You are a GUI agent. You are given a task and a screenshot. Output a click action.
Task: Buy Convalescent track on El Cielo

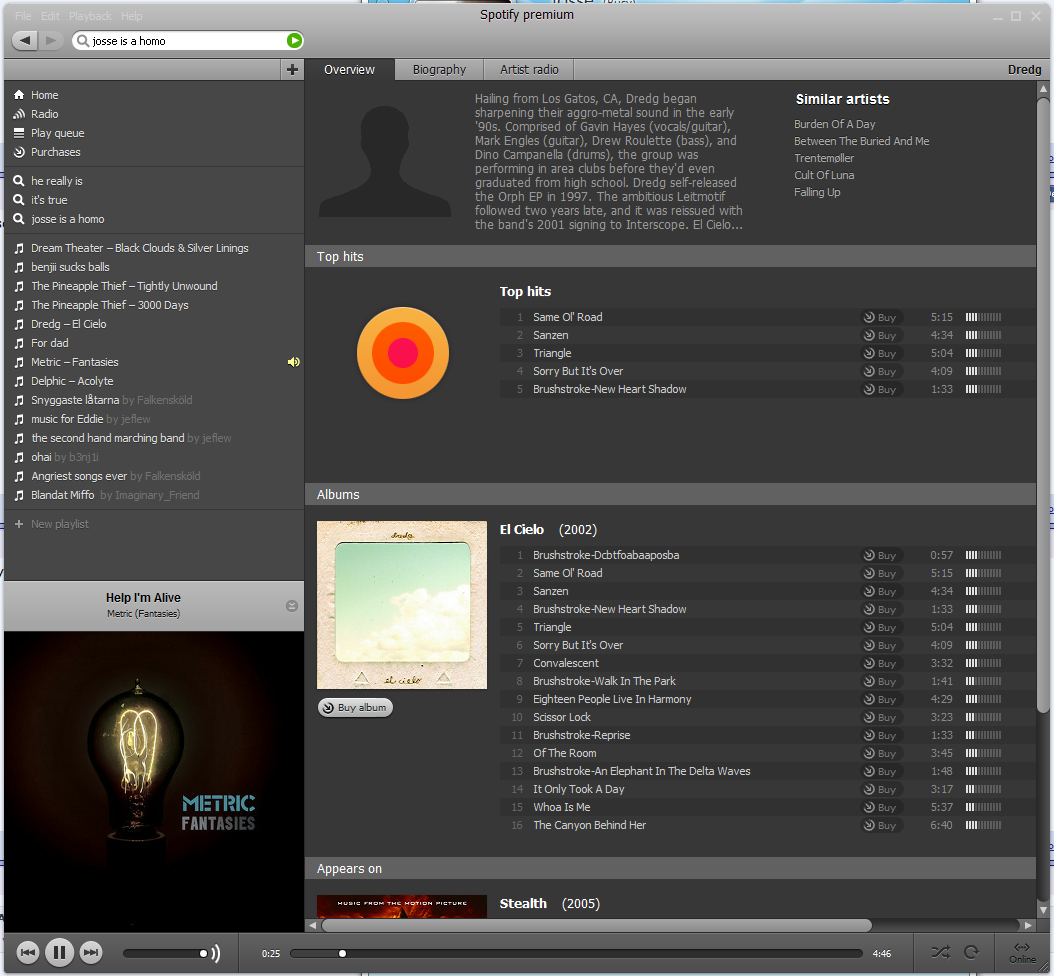click(880, 663)
